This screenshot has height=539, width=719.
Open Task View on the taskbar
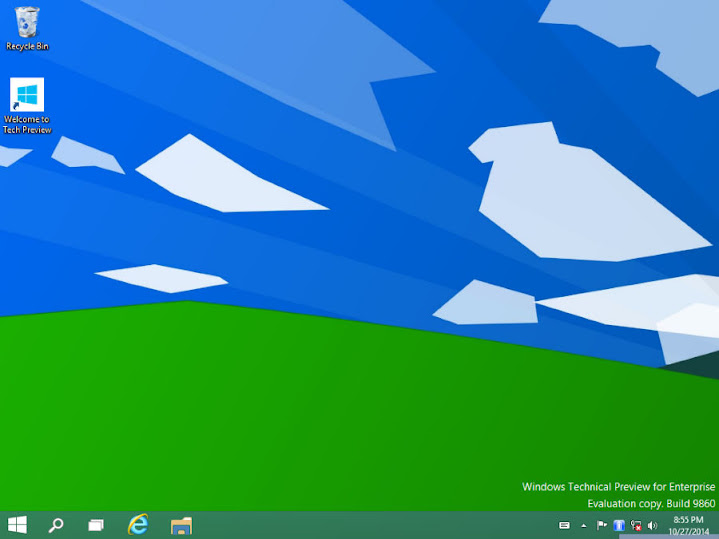click(96, 525)
